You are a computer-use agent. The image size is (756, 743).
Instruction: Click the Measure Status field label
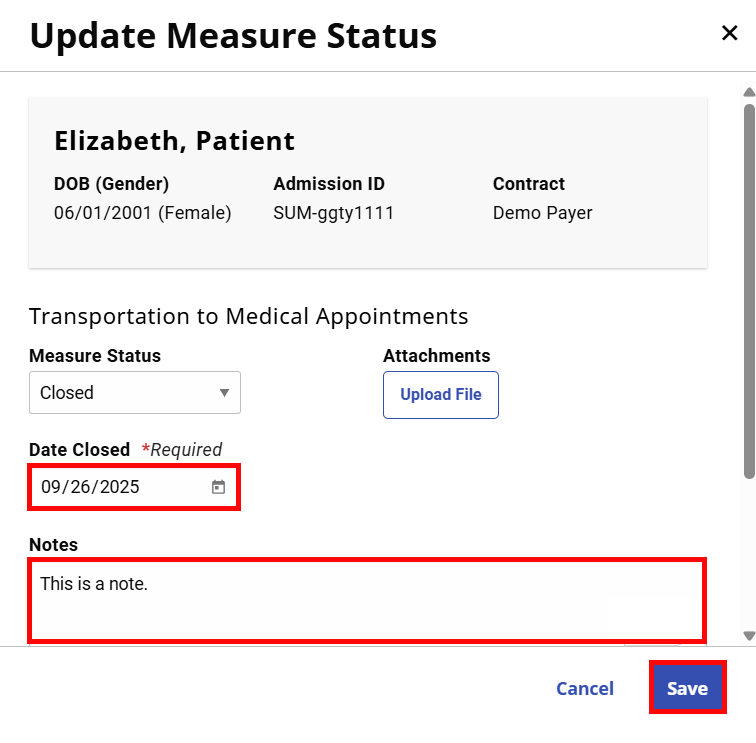(94, 356)
